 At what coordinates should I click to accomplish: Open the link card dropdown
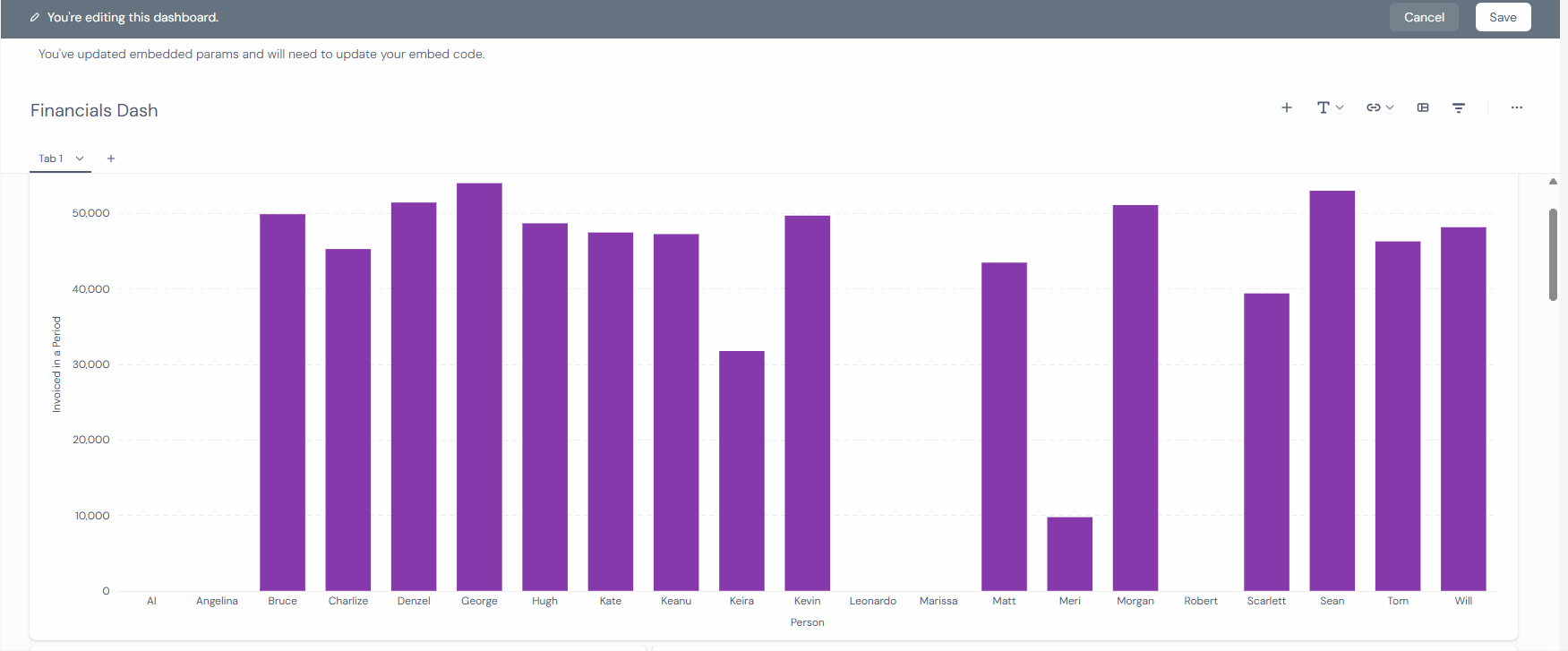pos(1379,107)
